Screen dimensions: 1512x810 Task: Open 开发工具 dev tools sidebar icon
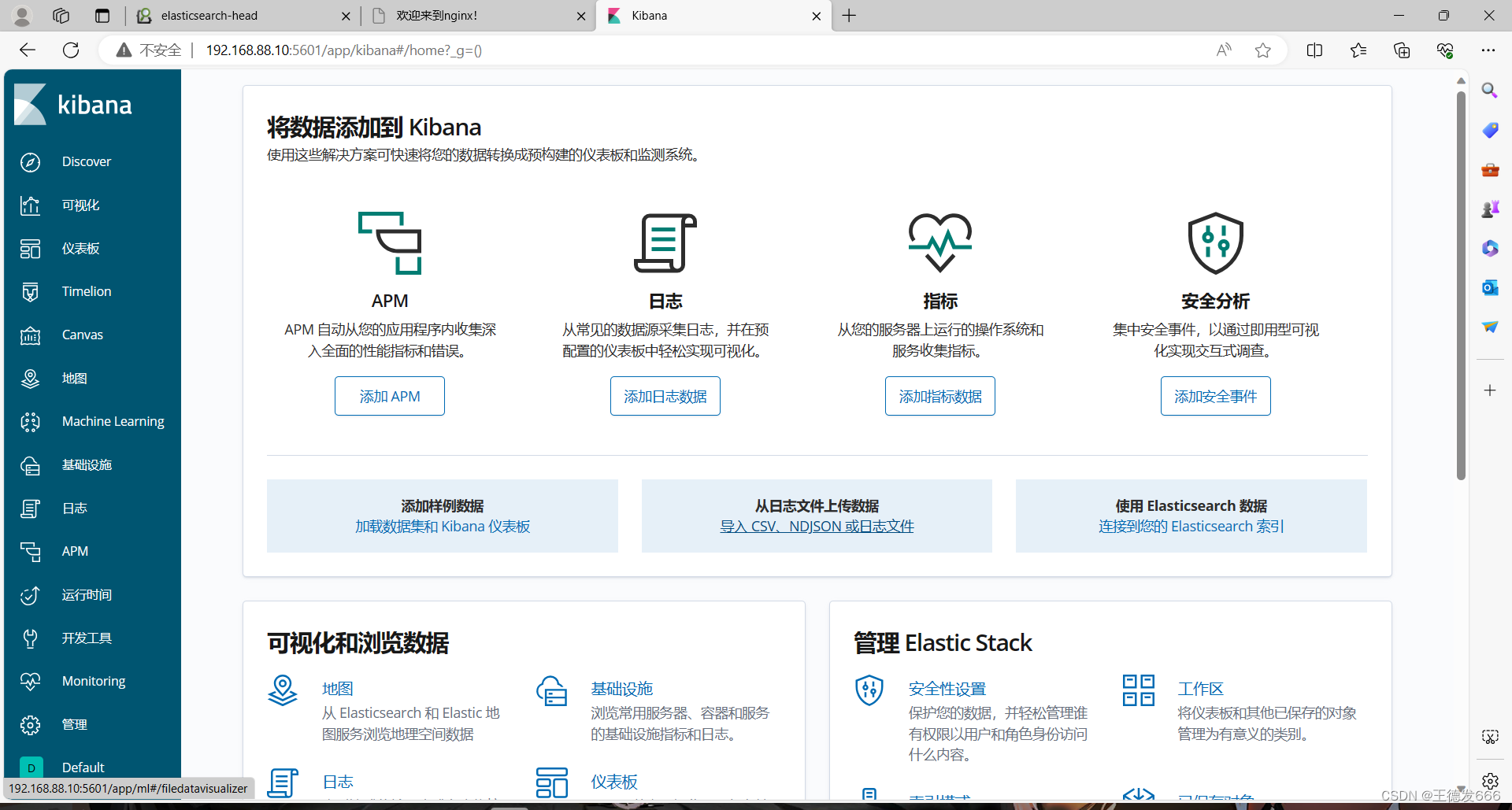[x=30, y=638]
